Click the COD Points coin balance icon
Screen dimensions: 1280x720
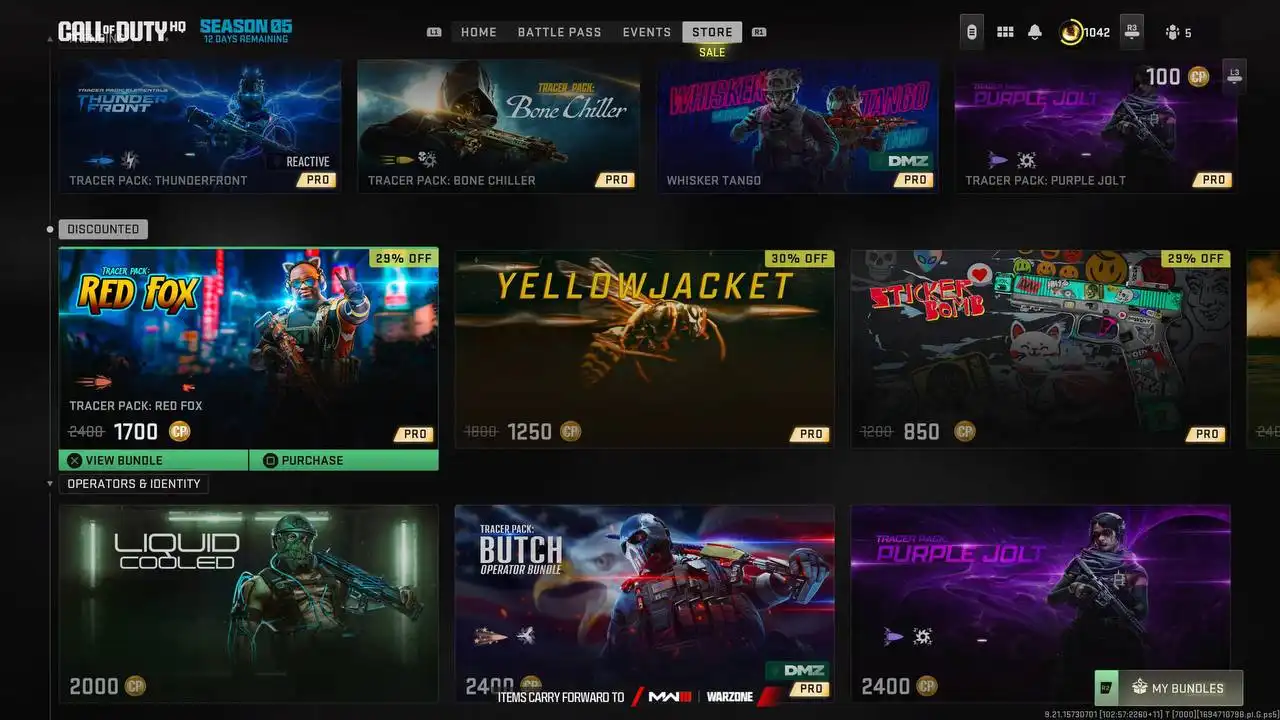click(1071, 32)
